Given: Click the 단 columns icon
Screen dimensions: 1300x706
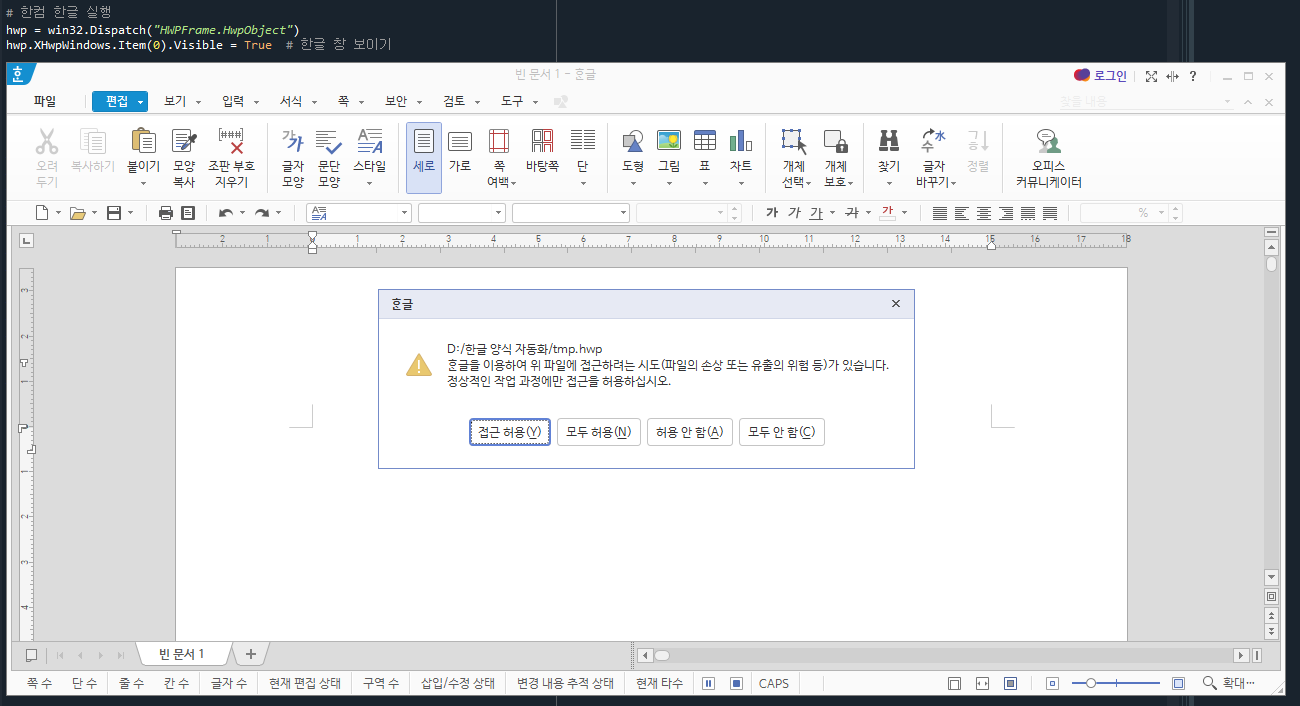Looking at the screenshot, I should pos(583,141).
